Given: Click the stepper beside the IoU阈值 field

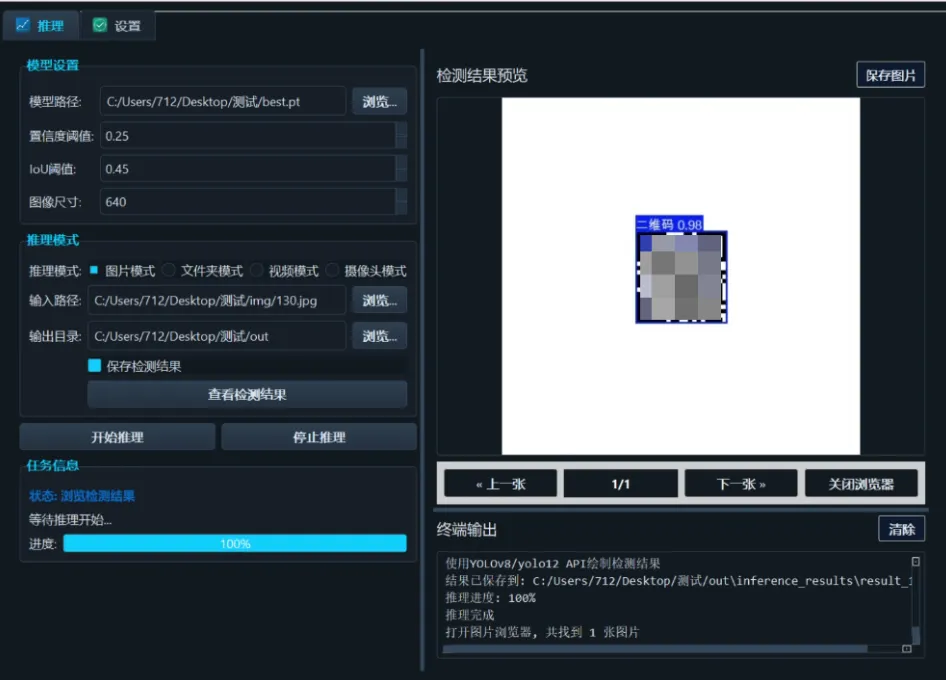Looking at the screenshot, I should click(400, 168).
